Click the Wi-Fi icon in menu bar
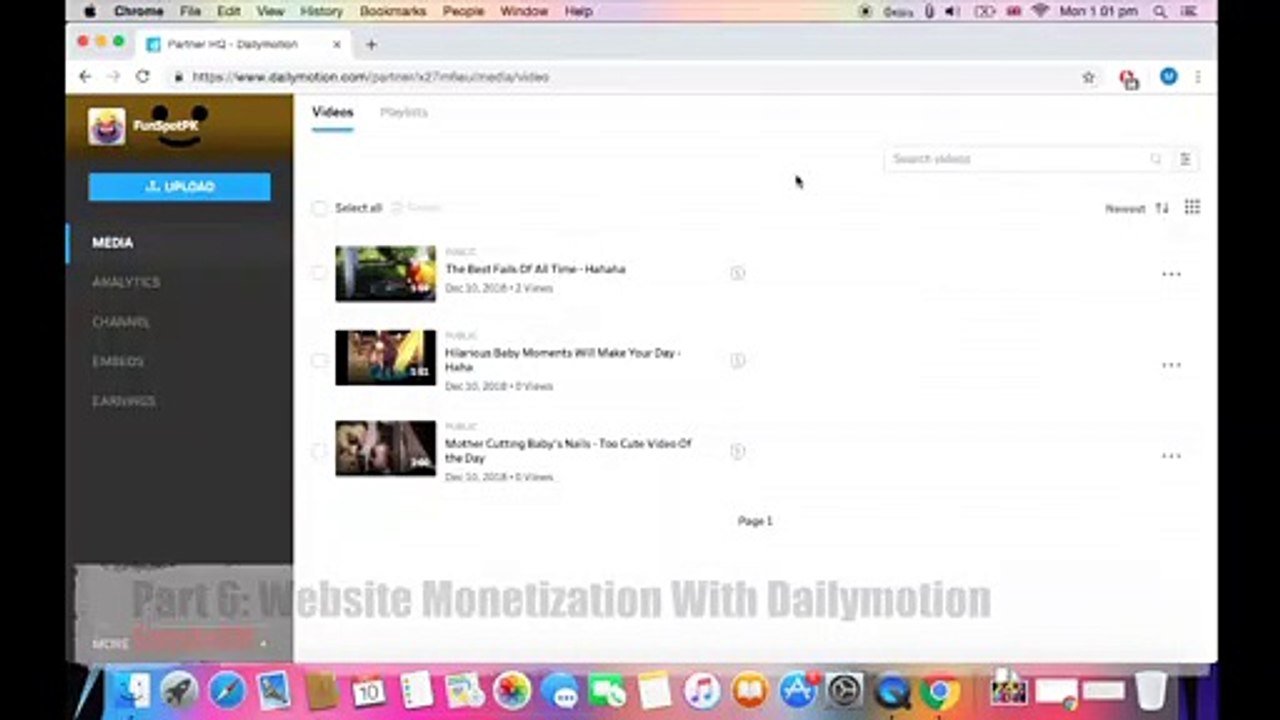The image size is (1280, 720). tap(1040, 11)
